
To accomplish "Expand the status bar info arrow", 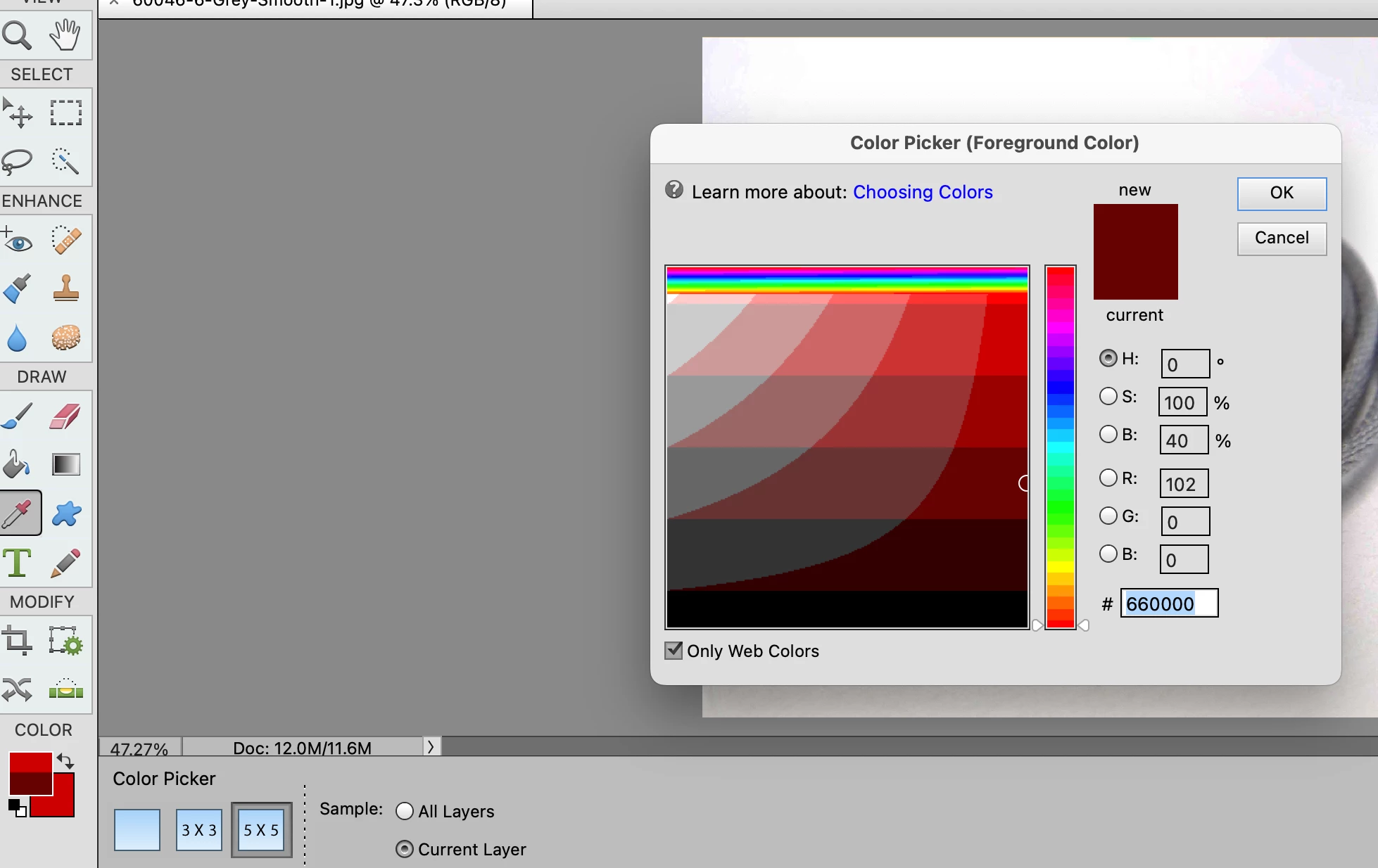I will (x=431, y=746).
